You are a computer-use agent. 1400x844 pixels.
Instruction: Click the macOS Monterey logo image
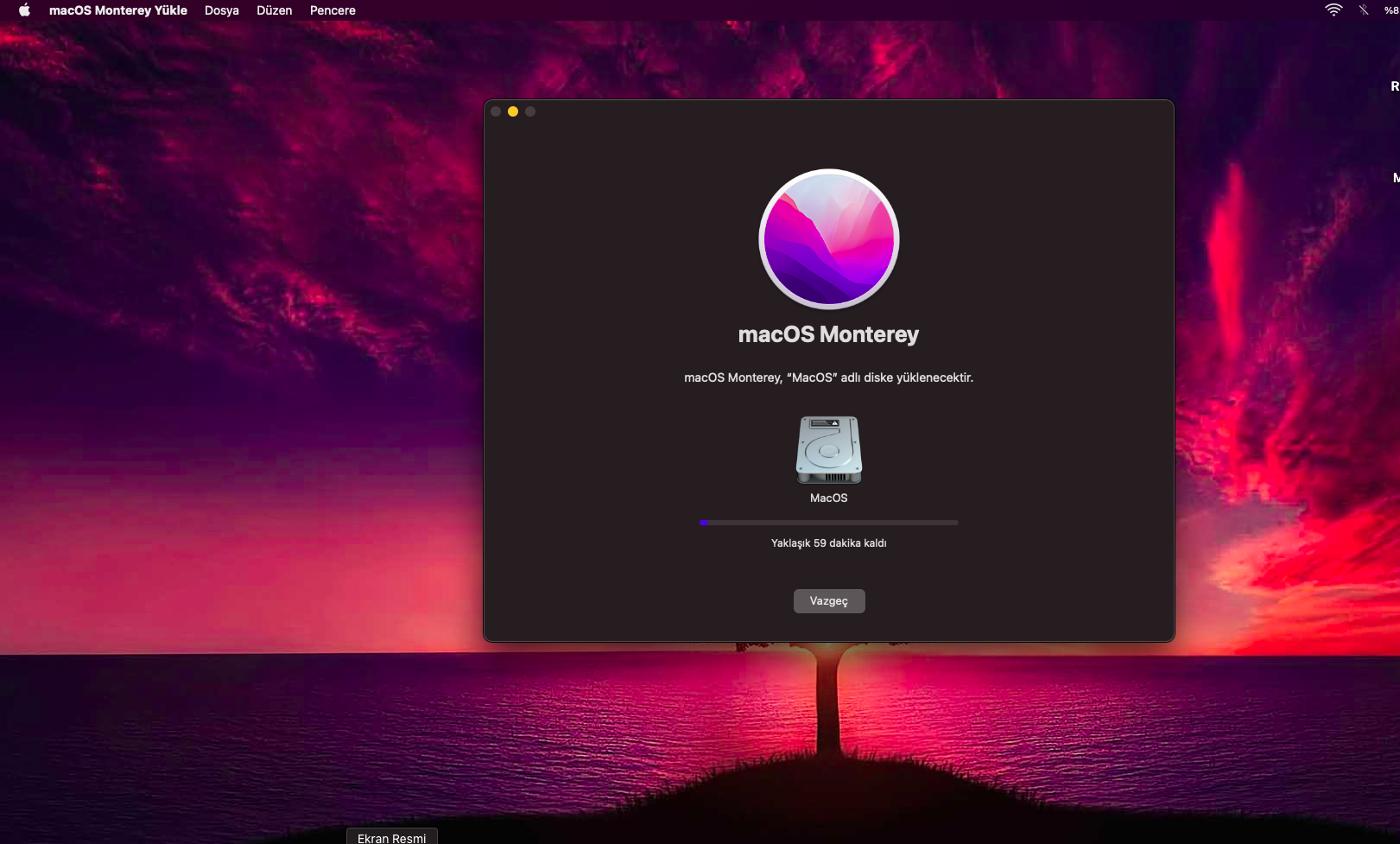pyautogui.click(x=828, y=239)
